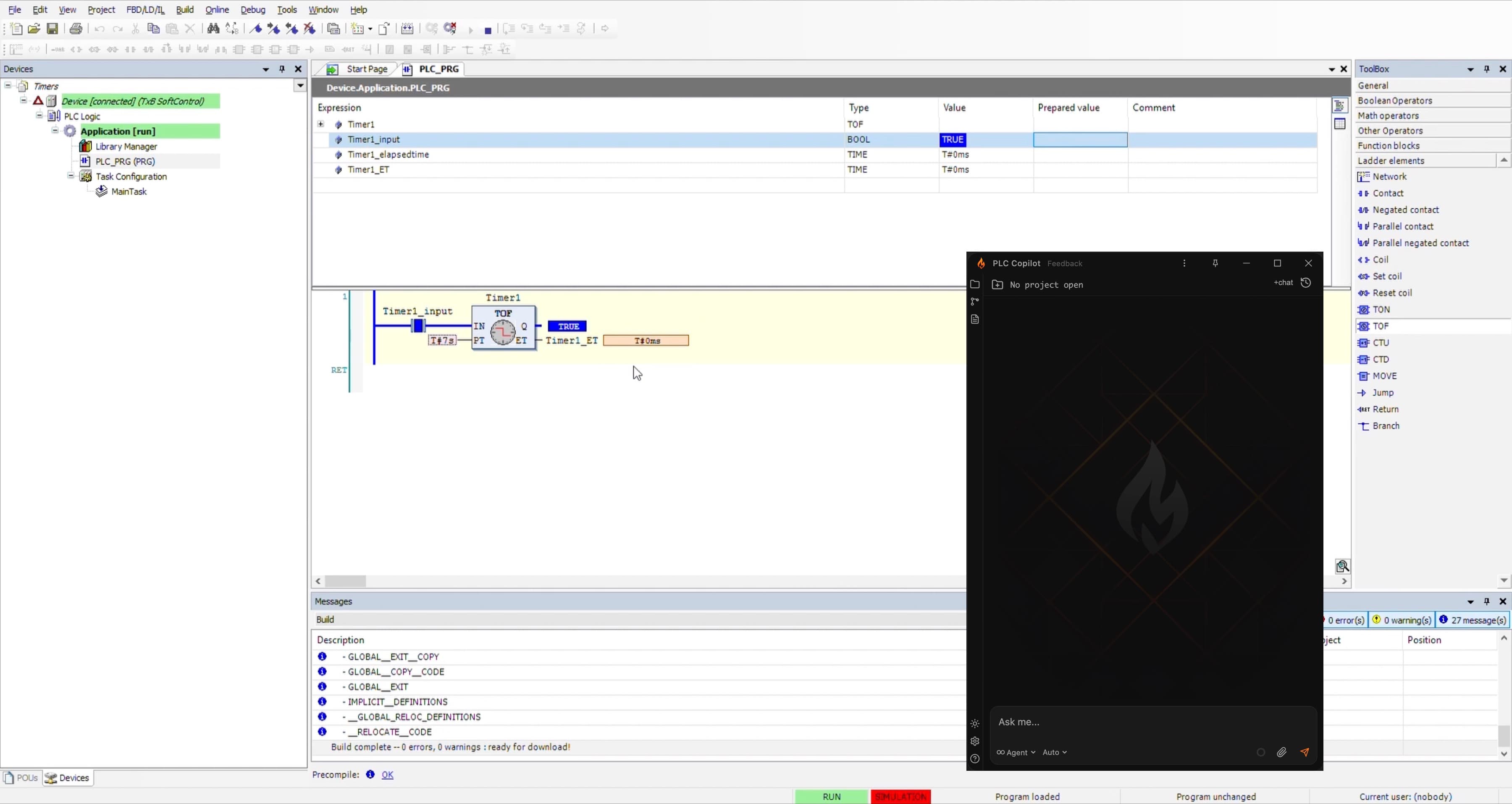
Task: Pin the Devices panel
Action: [282, 69]
